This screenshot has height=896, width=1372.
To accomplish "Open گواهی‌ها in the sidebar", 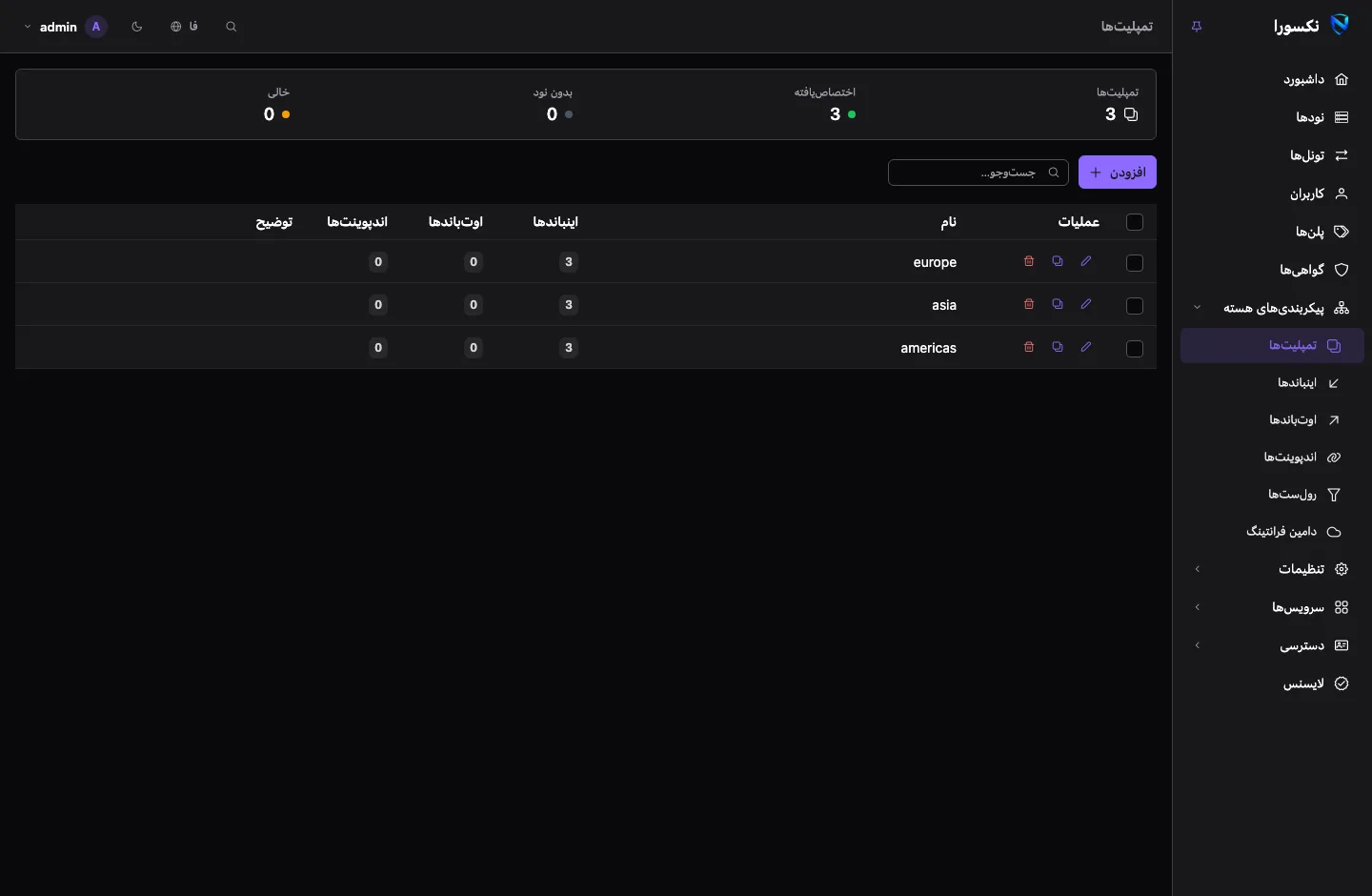I will pyautogui.click(x=1272, y=270).
